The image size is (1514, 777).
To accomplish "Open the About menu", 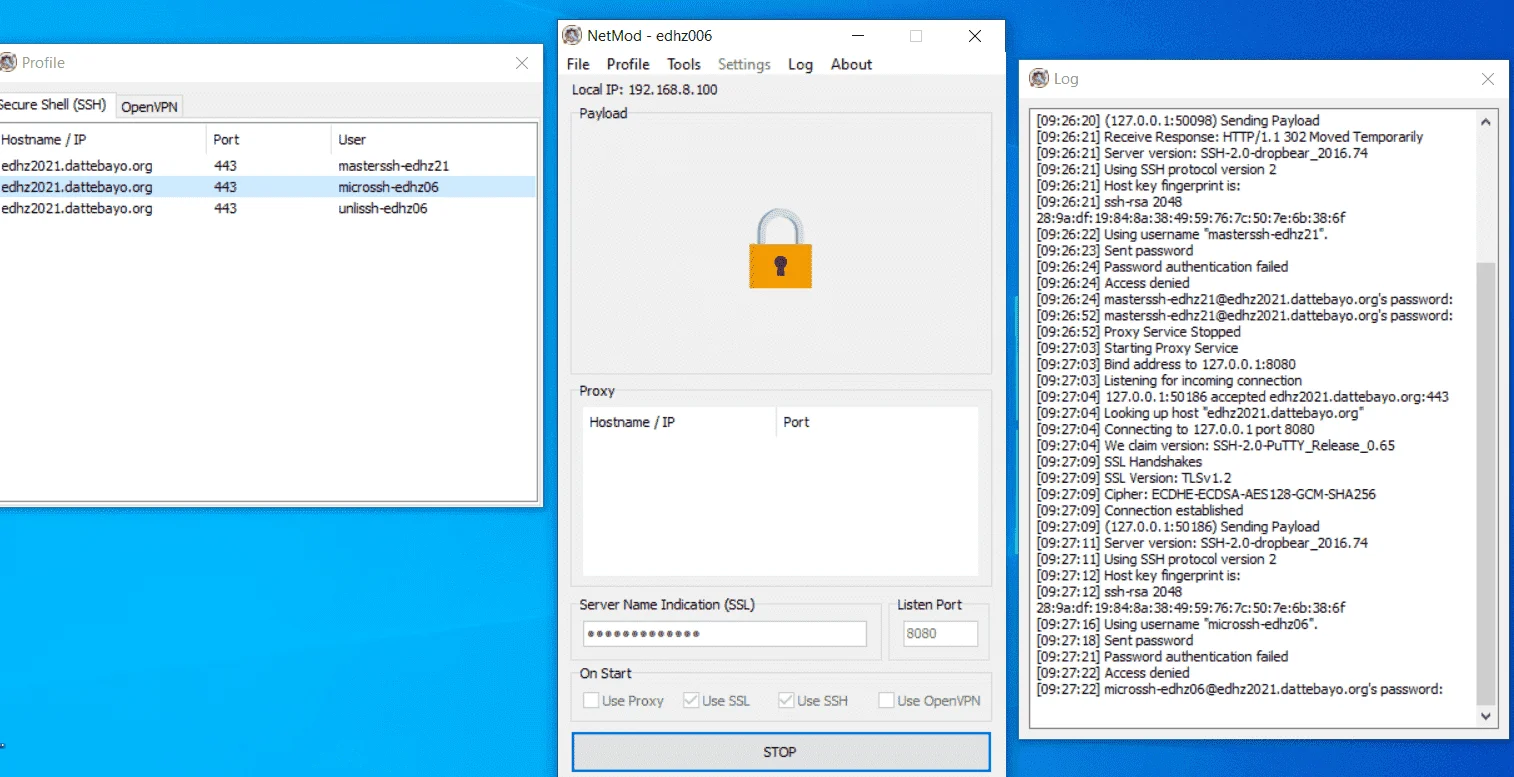I will point(851,64).
